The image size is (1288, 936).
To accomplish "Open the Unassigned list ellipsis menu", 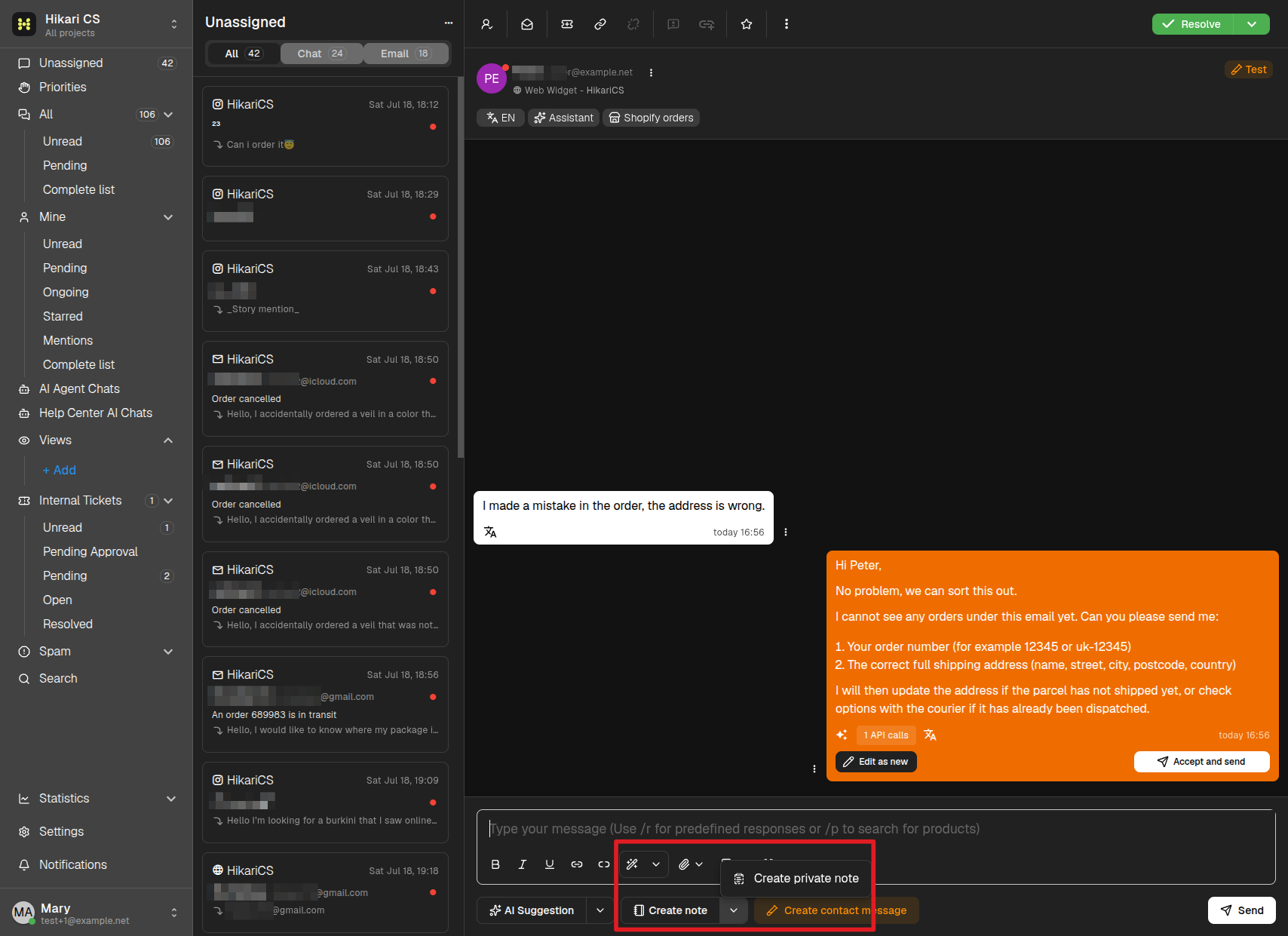I will point(449,23).
